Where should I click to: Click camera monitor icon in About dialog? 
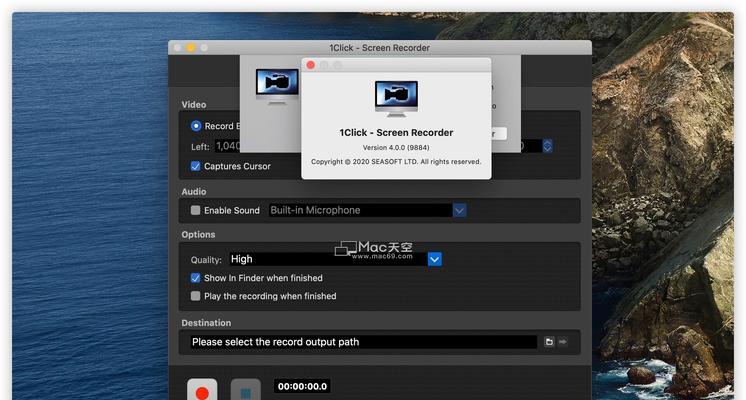[x=396, y=98]
